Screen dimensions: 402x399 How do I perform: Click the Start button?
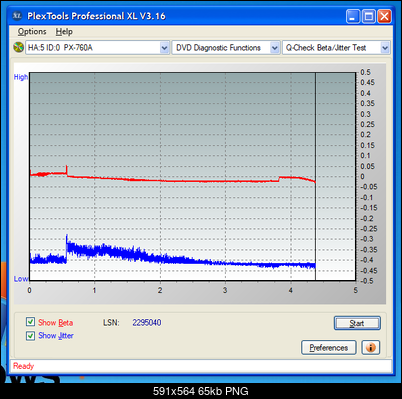click(x=357, y=323)
